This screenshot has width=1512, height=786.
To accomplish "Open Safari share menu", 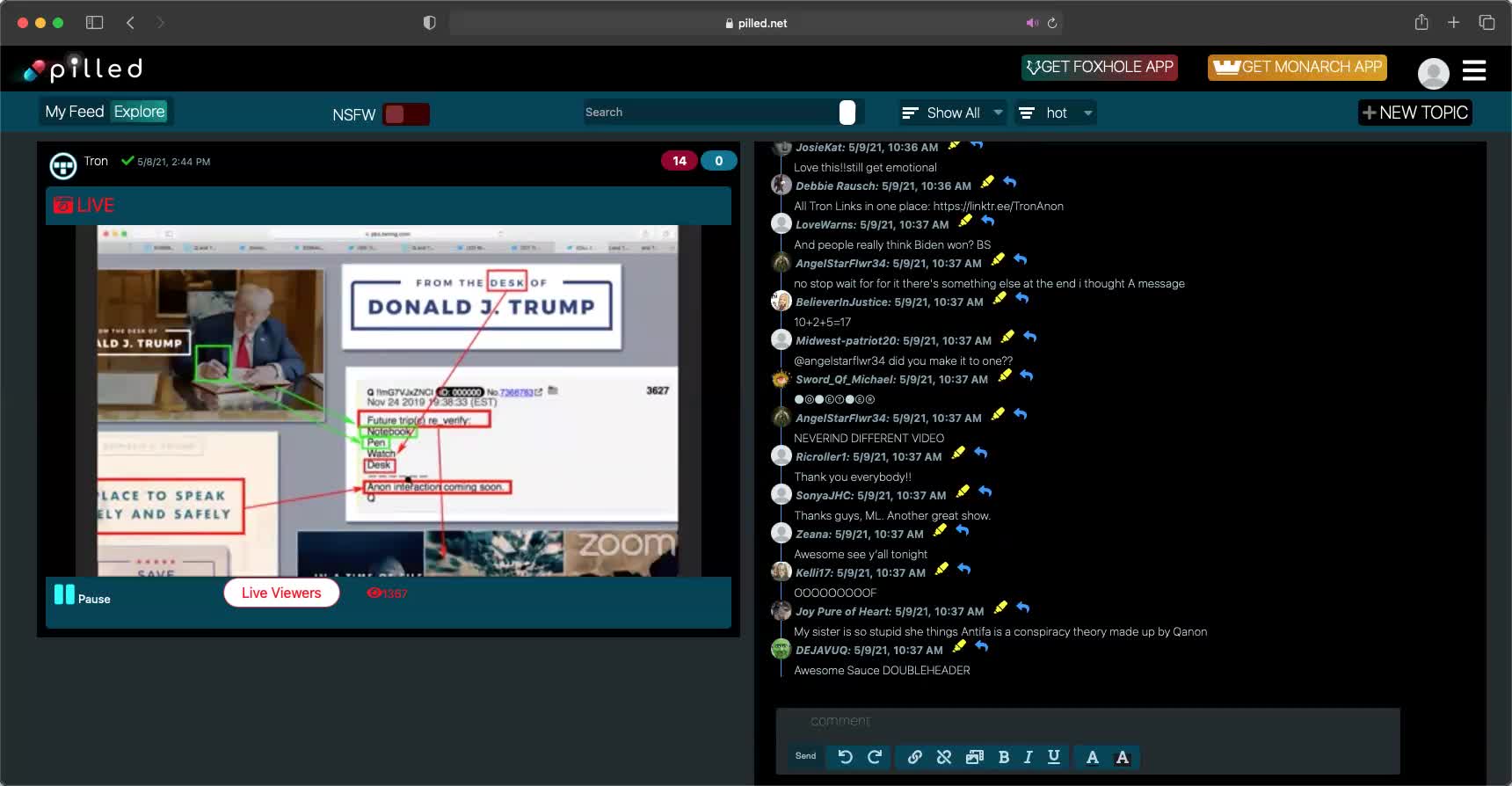I will pos(1421,23).
